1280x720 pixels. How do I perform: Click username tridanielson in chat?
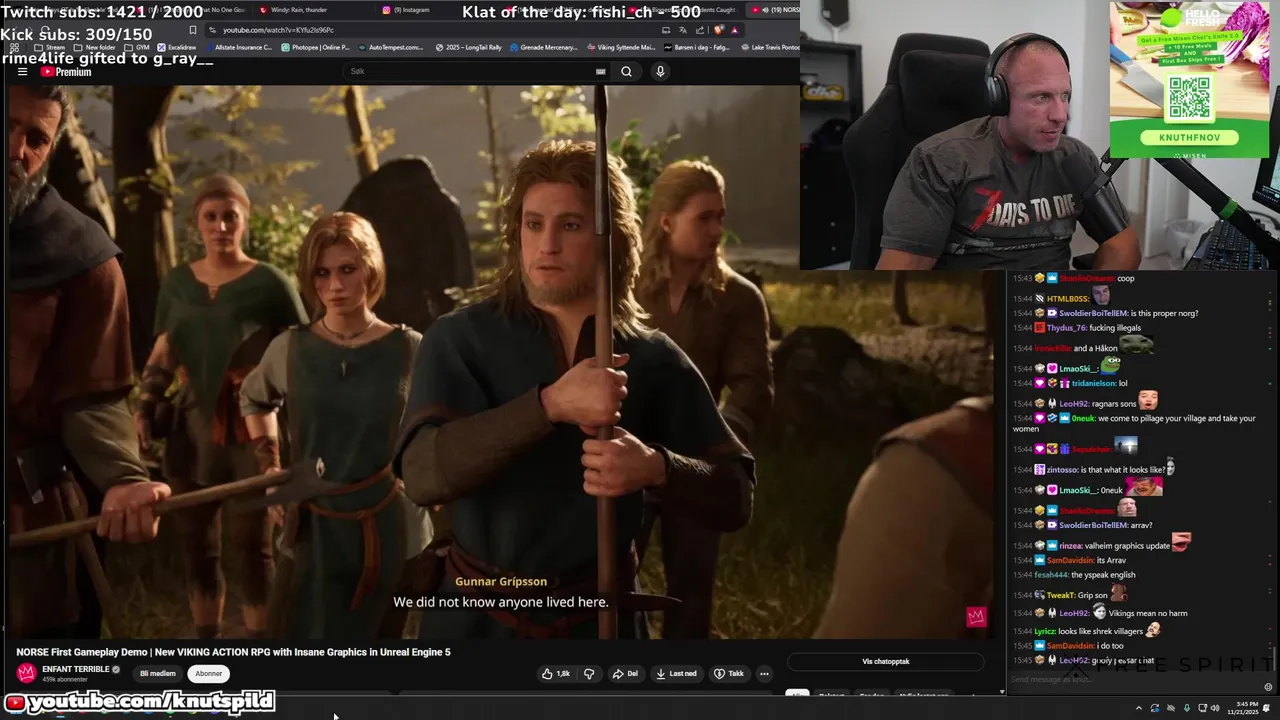coord(1093,383)
